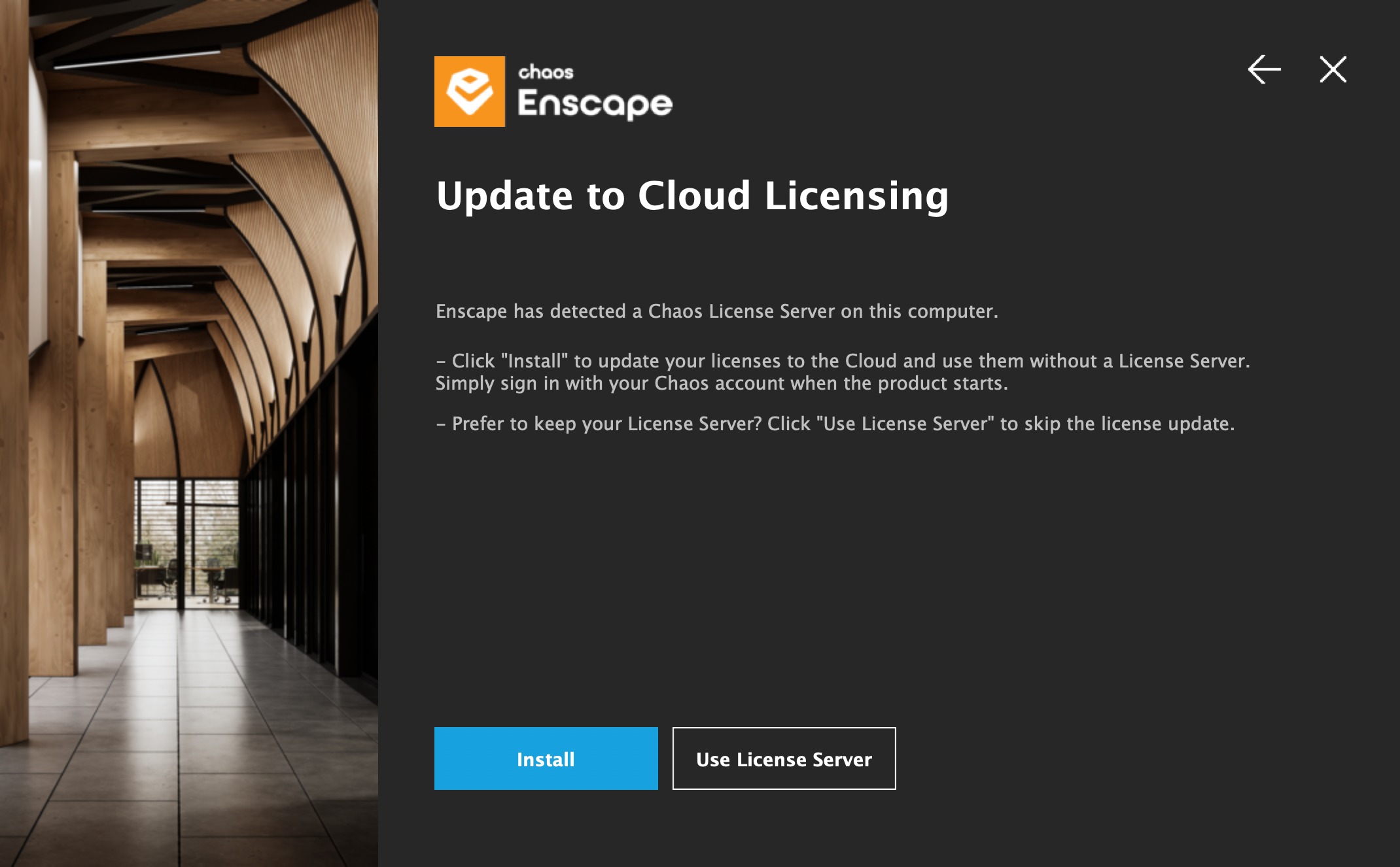Click the ceiling light strip in the render

pos(137,60)
